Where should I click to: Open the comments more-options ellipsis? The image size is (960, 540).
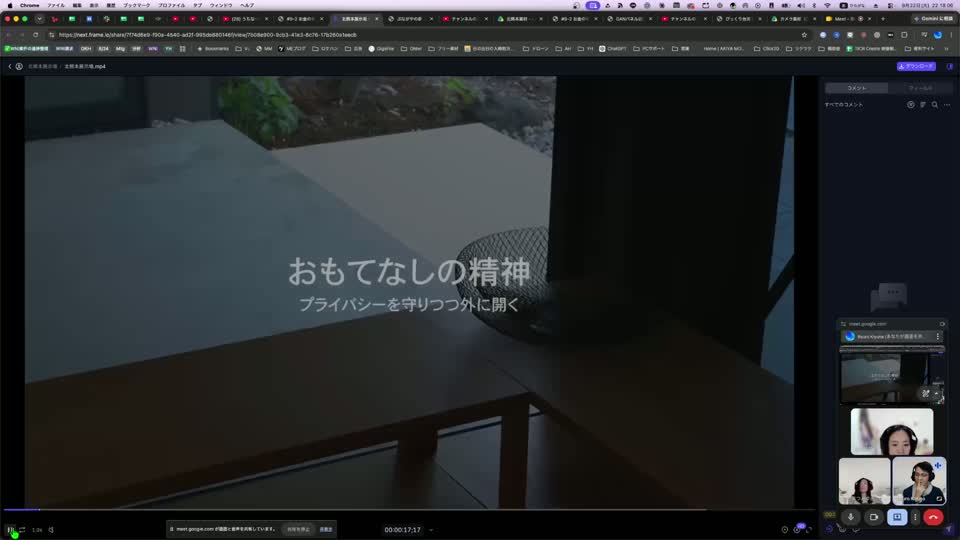coord(947,105)
